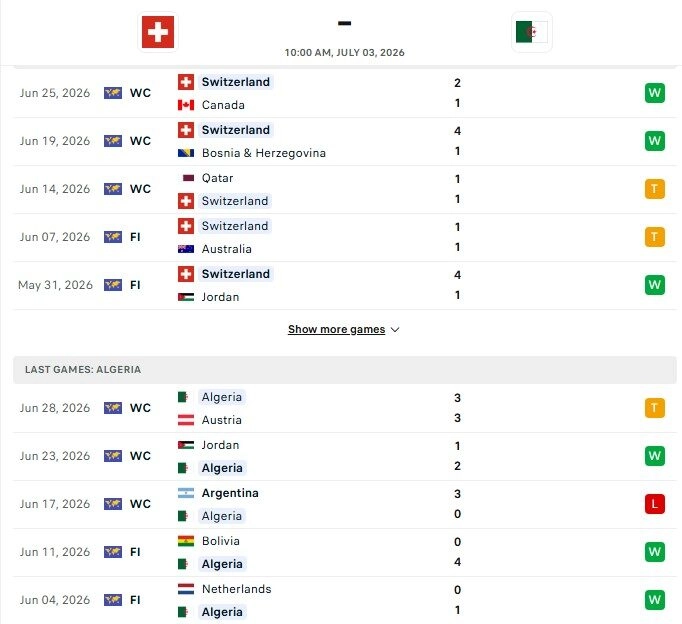Screen dimensions: 682x624
Task: Click the W badge for Switzerland vs Canada
Action: 655,93
